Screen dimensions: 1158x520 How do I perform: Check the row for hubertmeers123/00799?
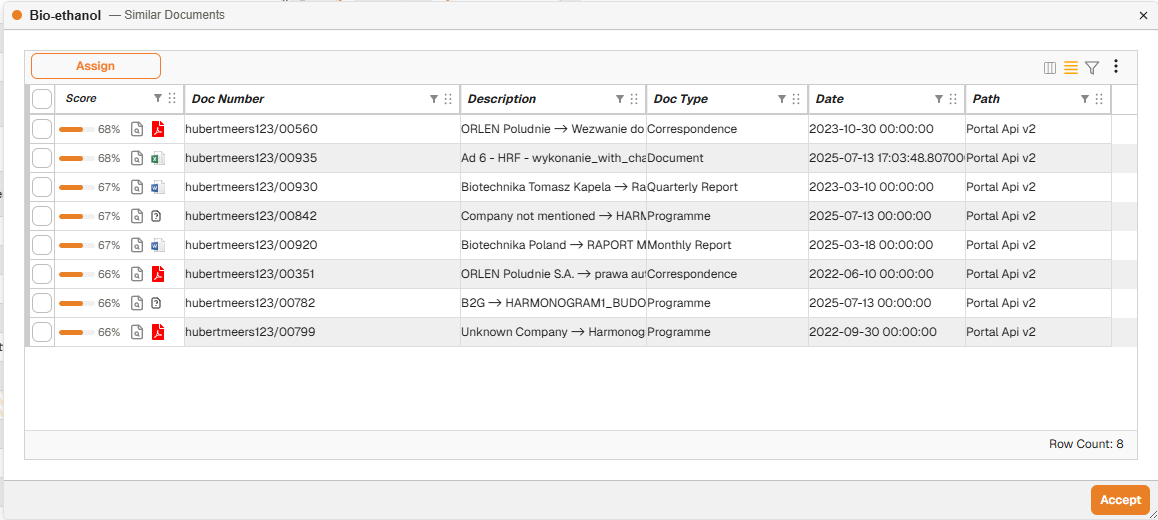(42, 332)
